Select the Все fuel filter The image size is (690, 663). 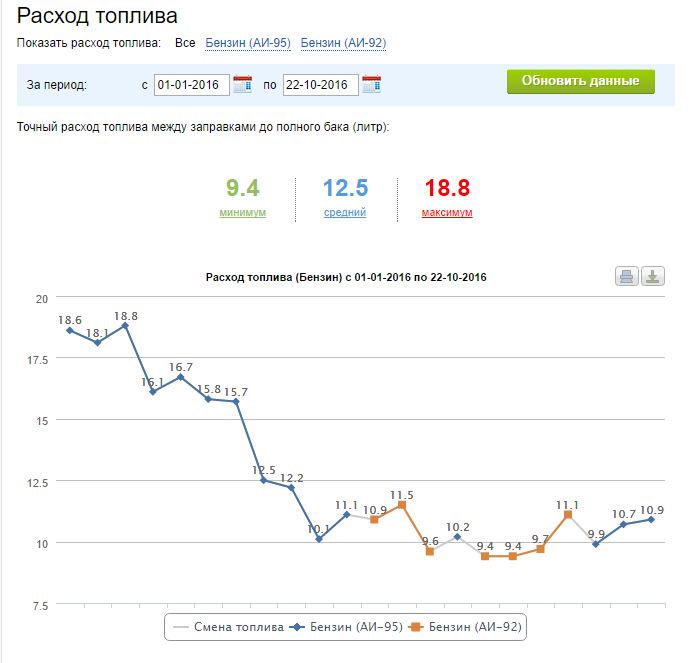pyautogui.click(x=185, y=43)
